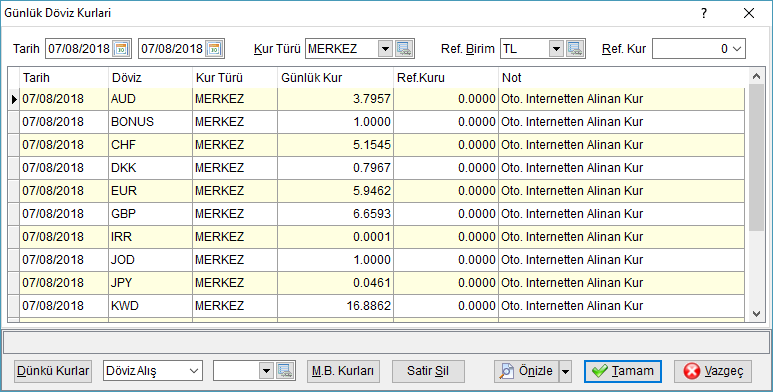The height and width of the screenshot is (392, 773).
Task: Click the rate value 6.6593
Action: 372,214
